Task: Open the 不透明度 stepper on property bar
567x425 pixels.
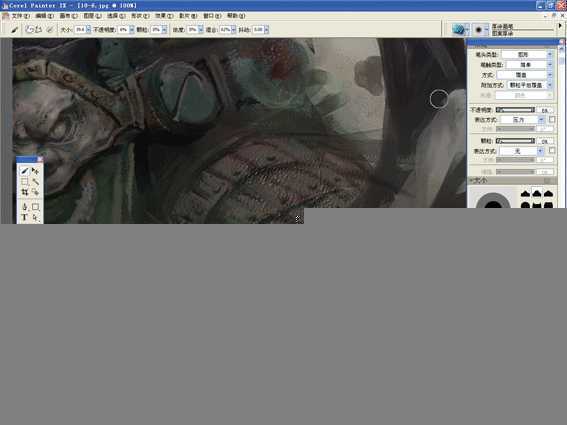Action: tap(132, 30)
